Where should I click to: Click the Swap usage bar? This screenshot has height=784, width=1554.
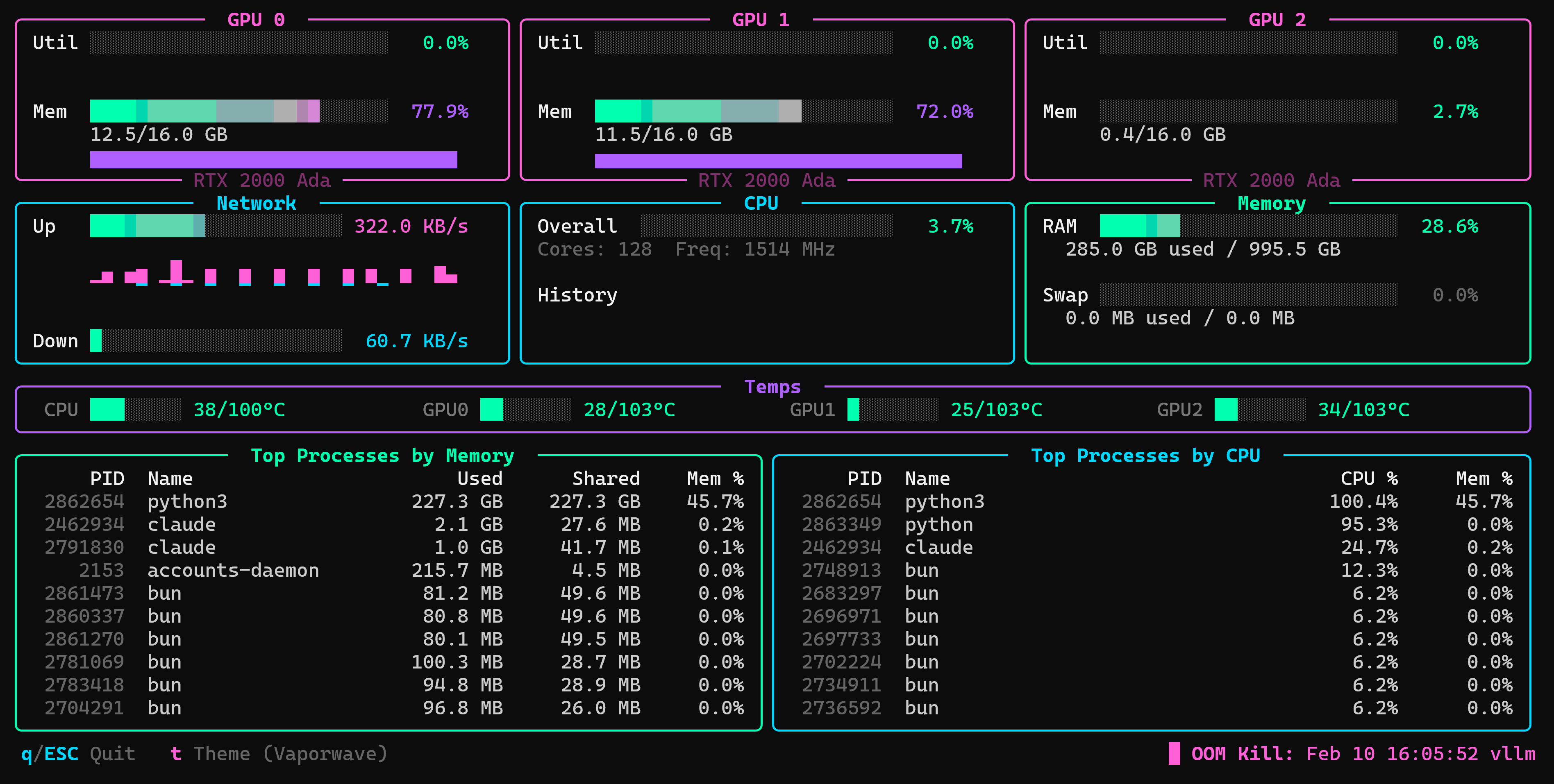pos(1248,295)
